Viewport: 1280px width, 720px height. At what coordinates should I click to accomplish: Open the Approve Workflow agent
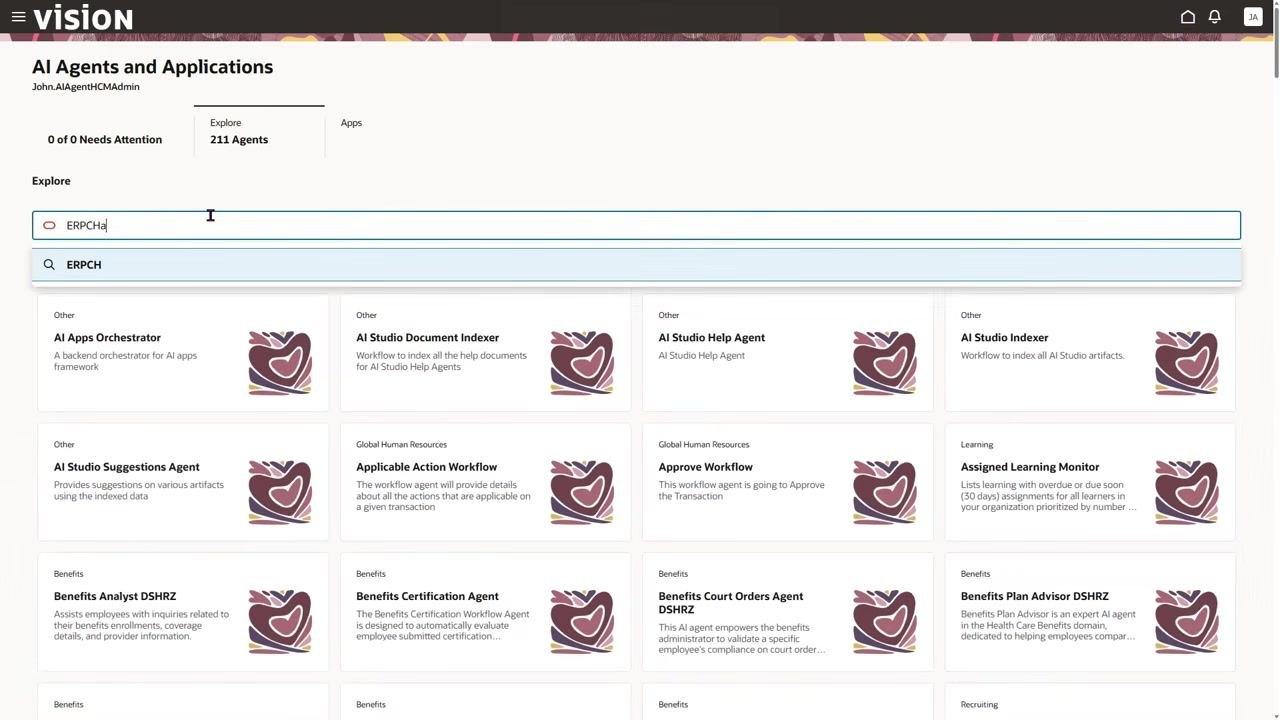706,467
